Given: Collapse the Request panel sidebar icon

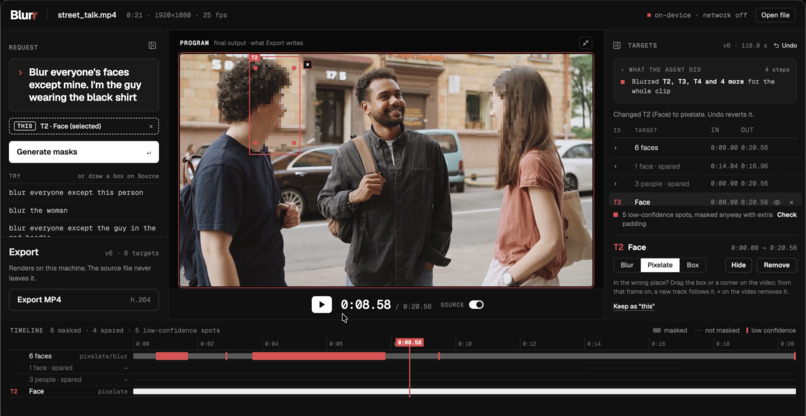Looking at the screenshot, I should click(152, 46).
